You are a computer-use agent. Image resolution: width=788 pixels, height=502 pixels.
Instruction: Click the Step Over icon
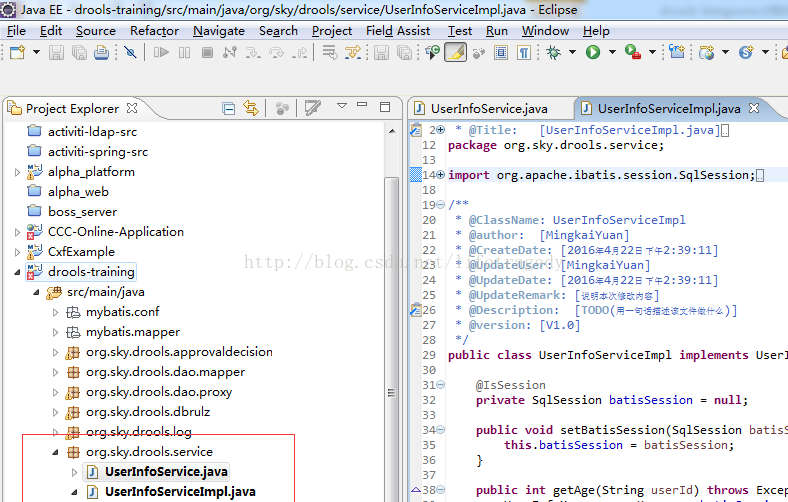[276, 52]
